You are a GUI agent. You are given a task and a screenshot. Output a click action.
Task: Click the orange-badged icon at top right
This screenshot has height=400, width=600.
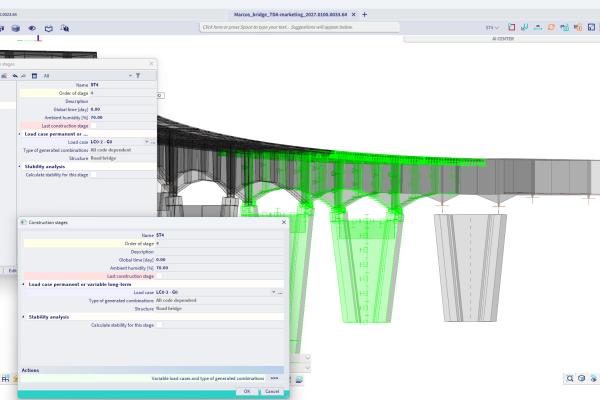pyautogui.click(x=578, y=27)
